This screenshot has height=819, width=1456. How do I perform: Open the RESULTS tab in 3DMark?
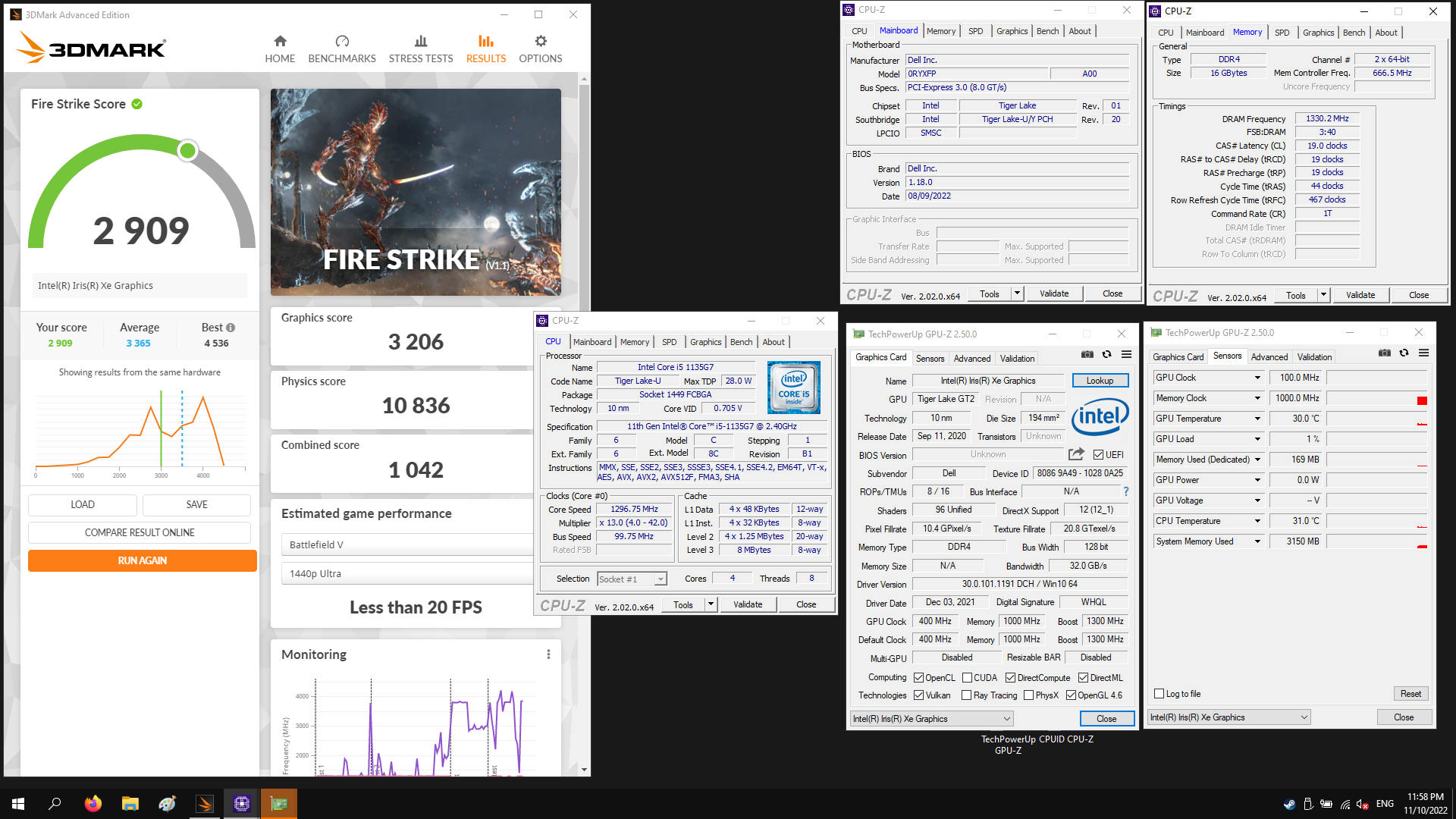[x=485, y=49]
